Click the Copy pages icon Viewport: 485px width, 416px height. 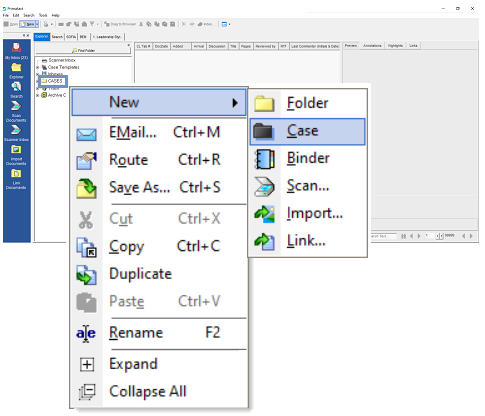(86, 247)
